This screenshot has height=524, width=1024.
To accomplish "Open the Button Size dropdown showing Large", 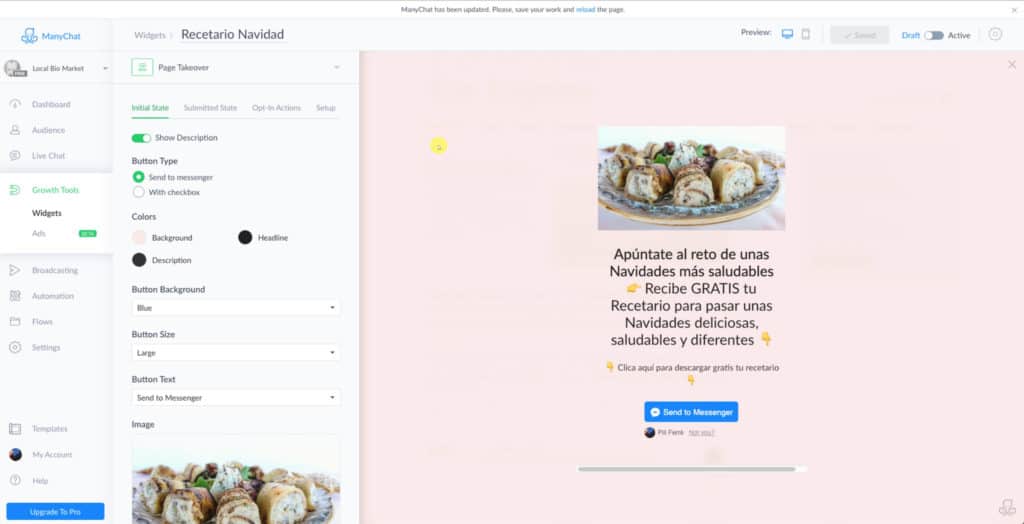I will [x=236, y=353].
